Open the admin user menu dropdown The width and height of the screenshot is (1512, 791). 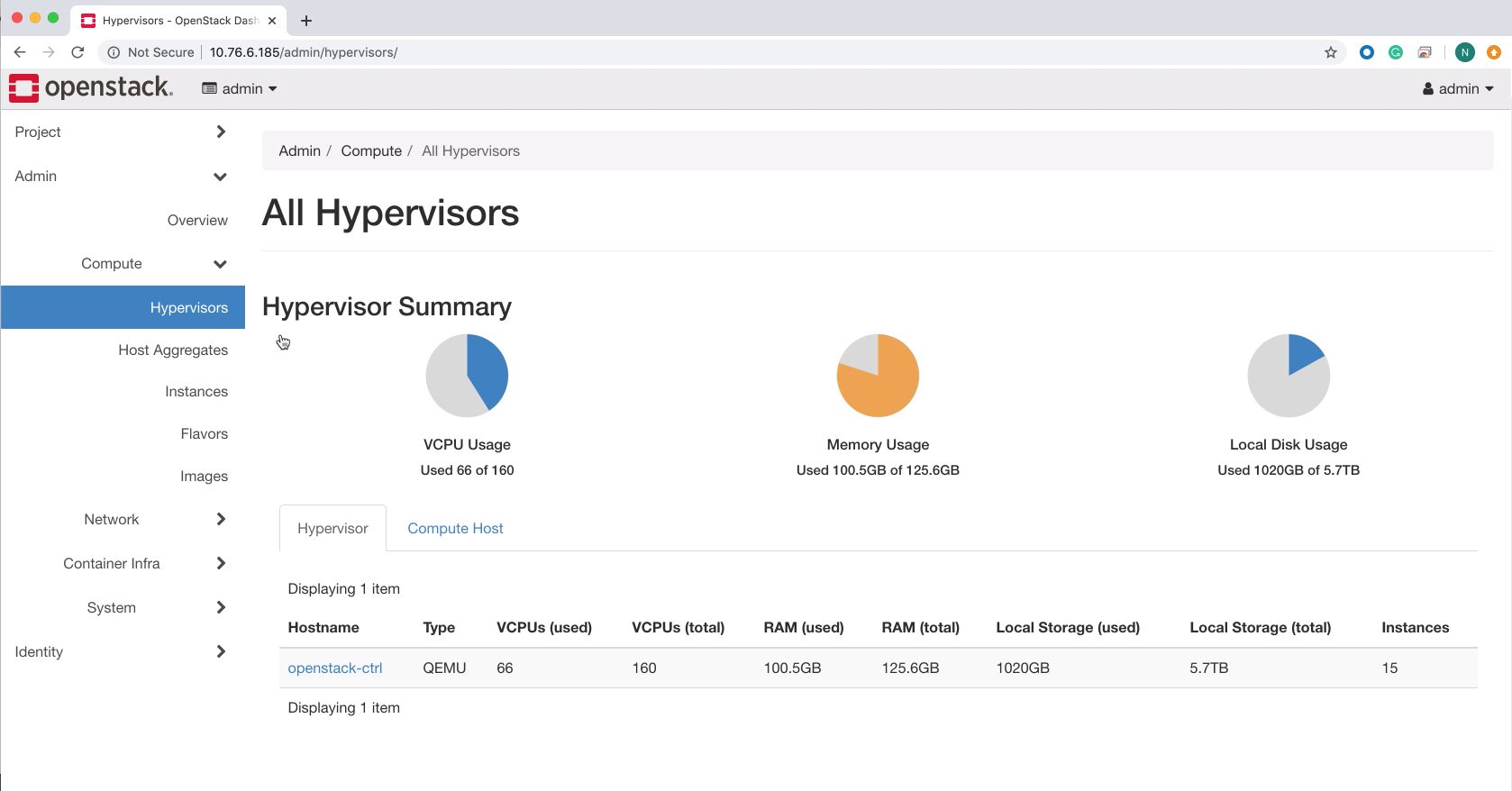(1458, 88)
